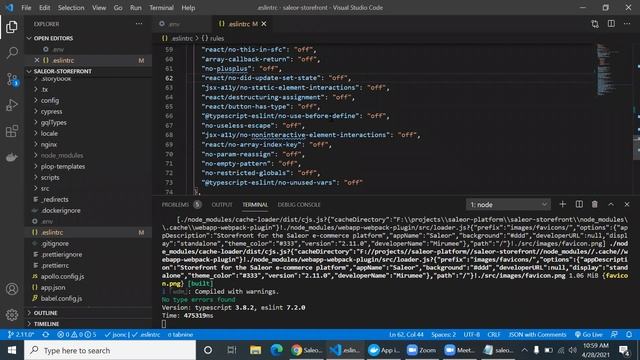Click the 2.11.0 git branch indicator
Screen dimensions: 640x360
[x=21, y=334]
